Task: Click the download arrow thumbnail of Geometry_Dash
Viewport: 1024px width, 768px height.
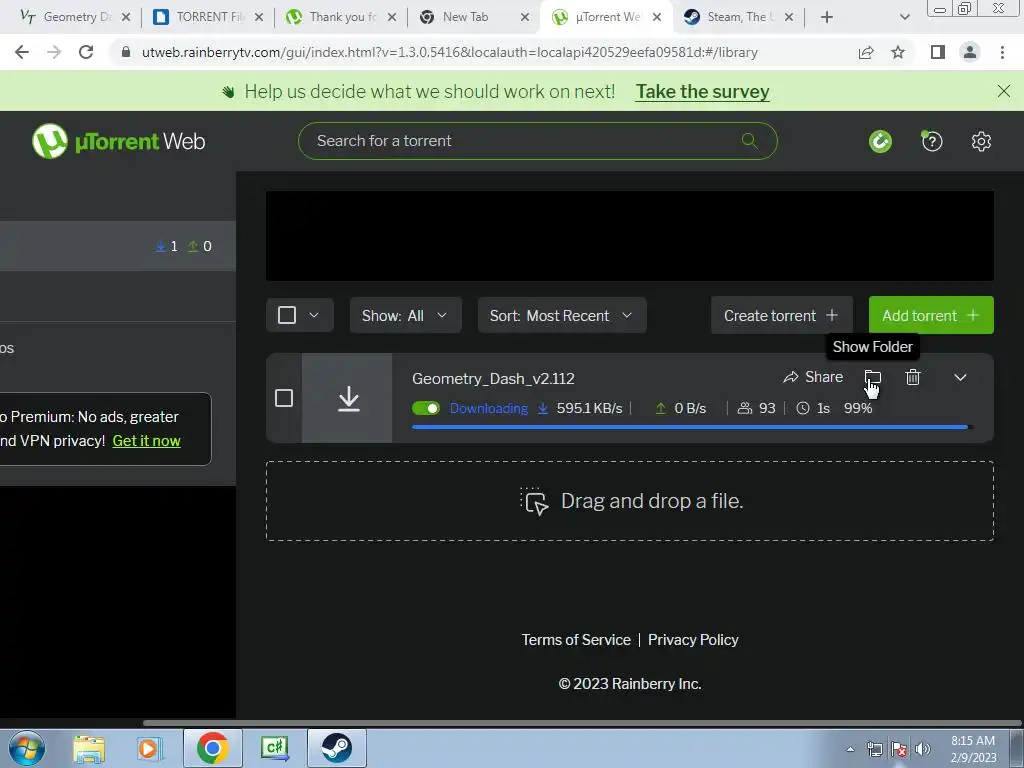Action: 347,398
